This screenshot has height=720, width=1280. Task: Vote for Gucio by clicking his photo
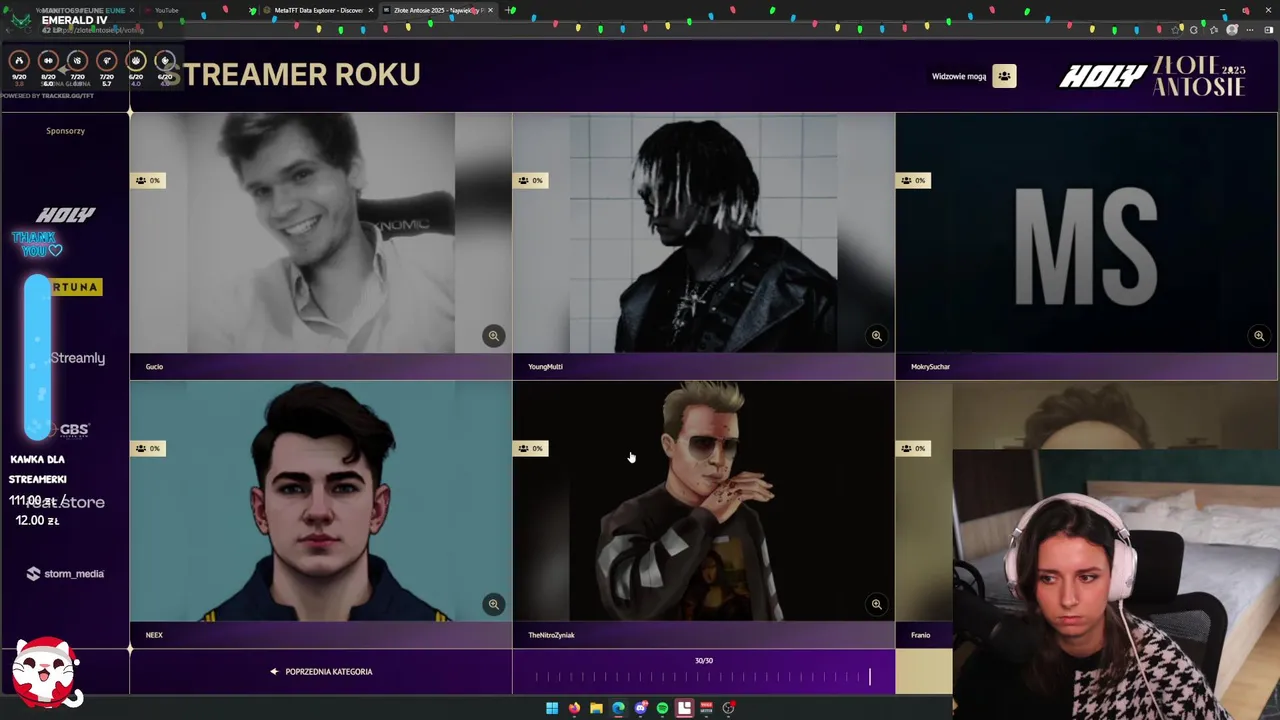point(320,233)
